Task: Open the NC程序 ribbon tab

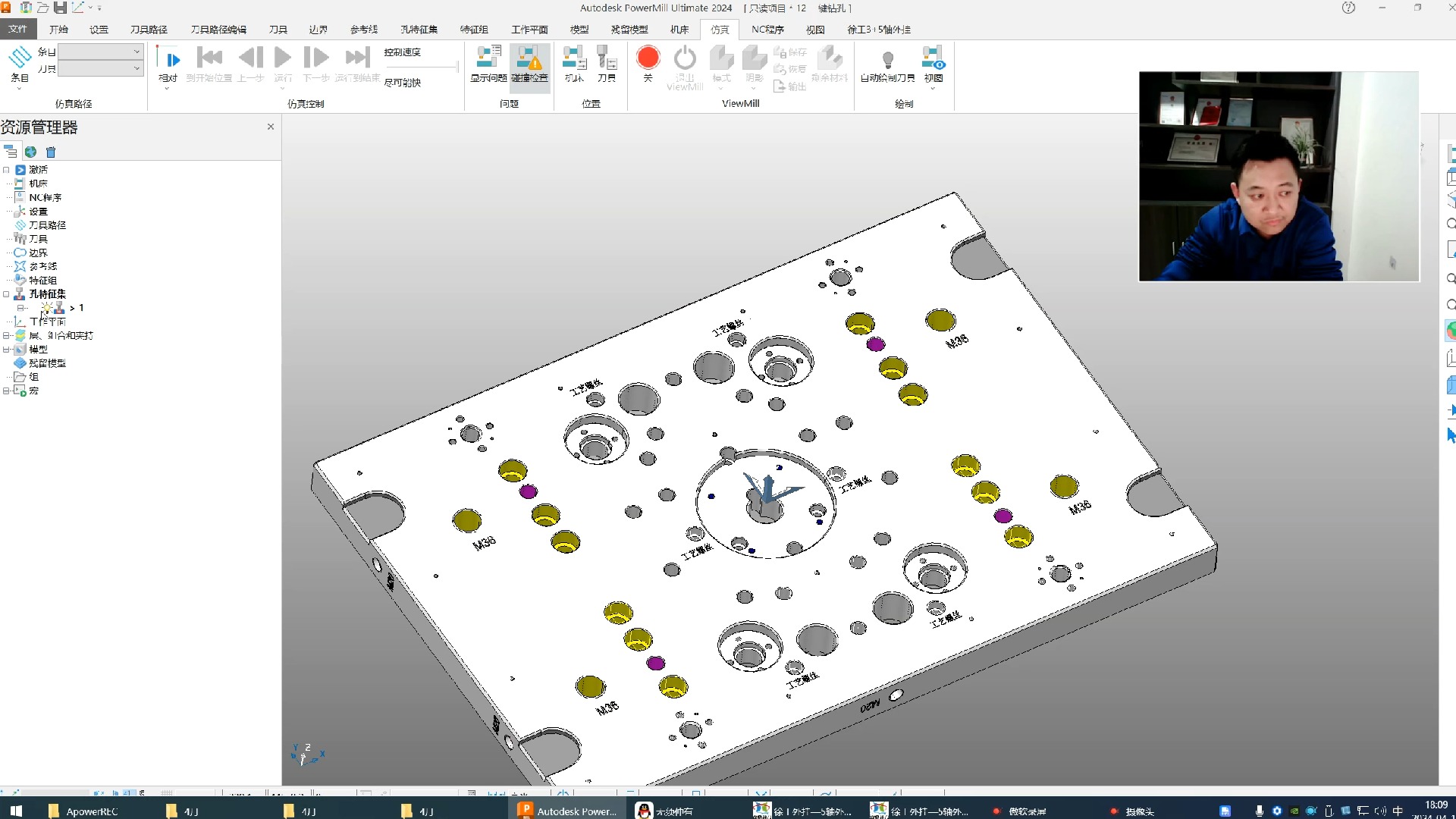Action: [767, 30]
